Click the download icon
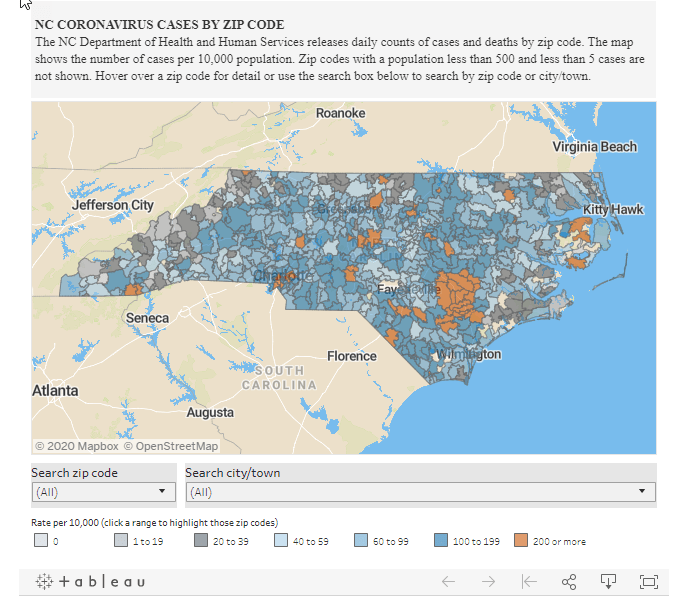 pyautogui.click(x=608, y=581)
